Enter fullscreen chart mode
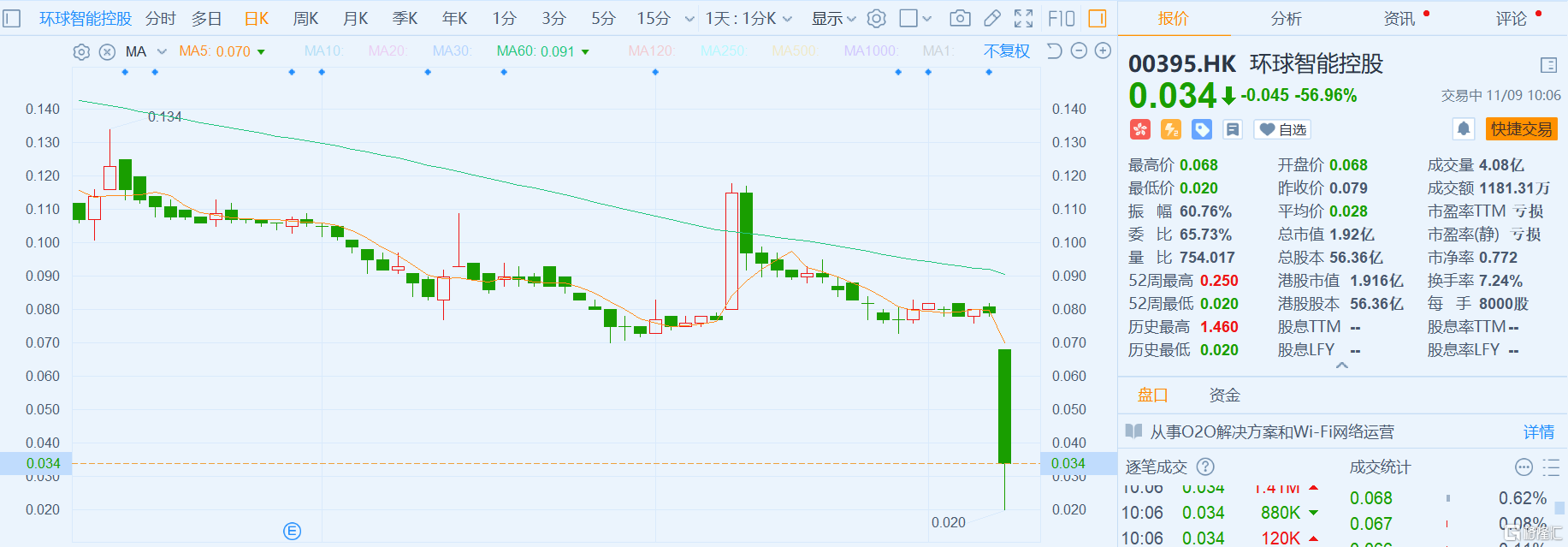This screenshot has width=1568, height=547. click(1023, 18)
